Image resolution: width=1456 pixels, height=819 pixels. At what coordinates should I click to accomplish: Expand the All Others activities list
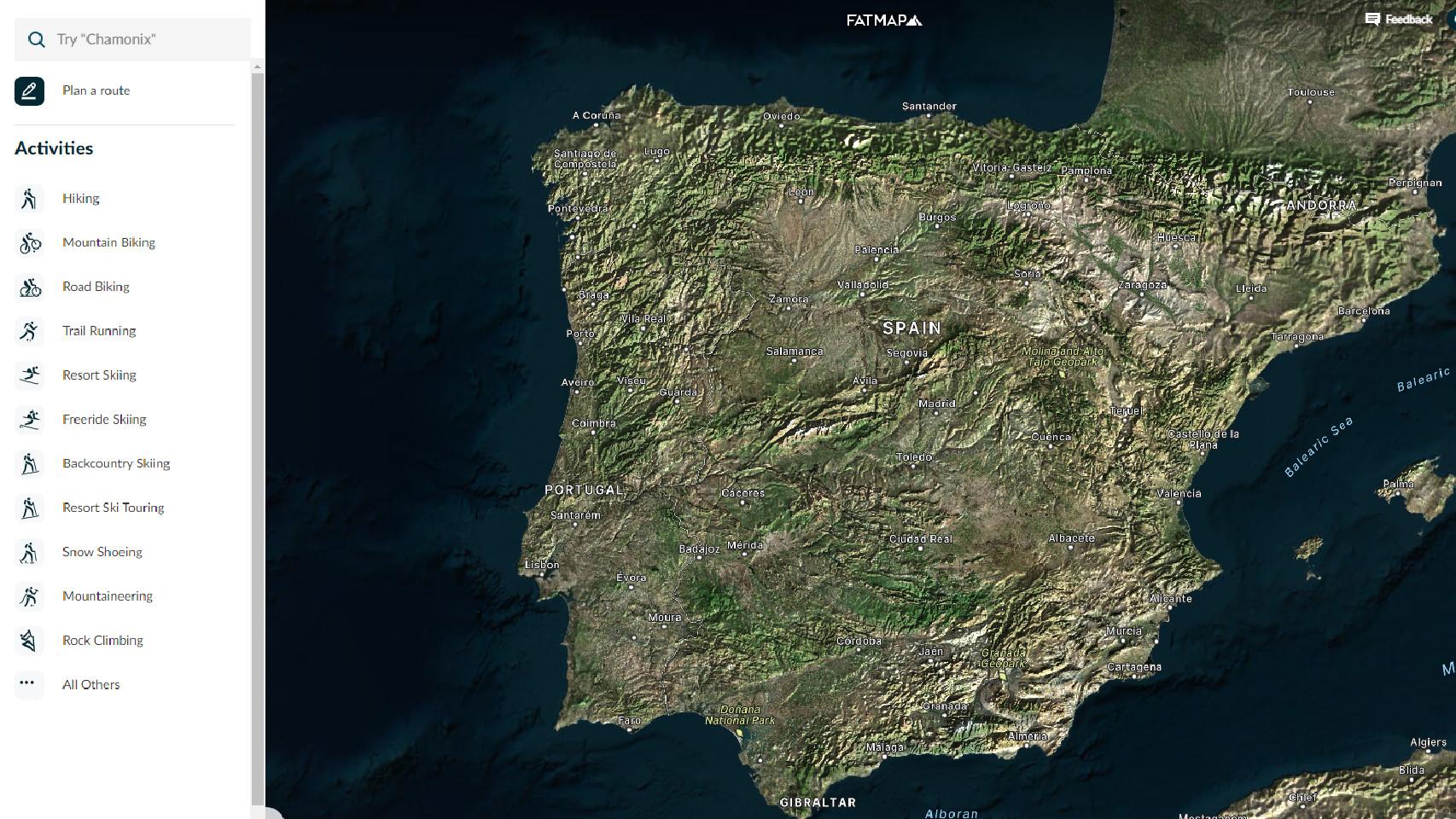pyautogui.click(x=91, y=685)
